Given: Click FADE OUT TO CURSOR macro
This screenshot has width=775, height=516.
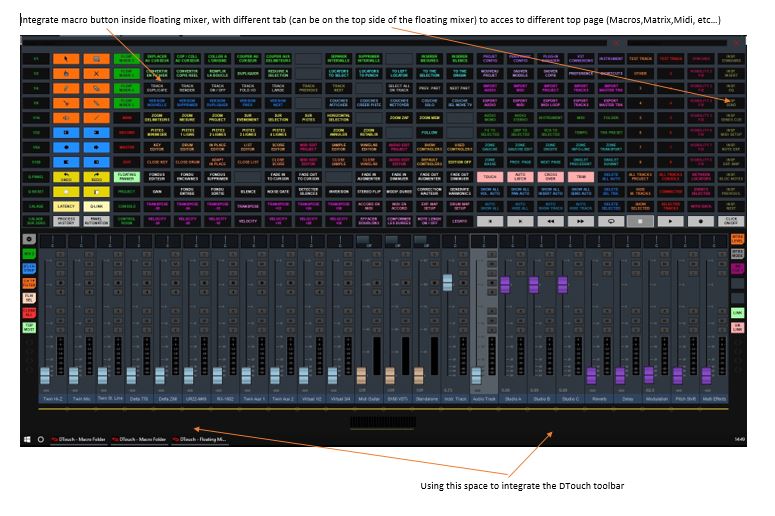Looking at the screenshot, I should [308, 177].
